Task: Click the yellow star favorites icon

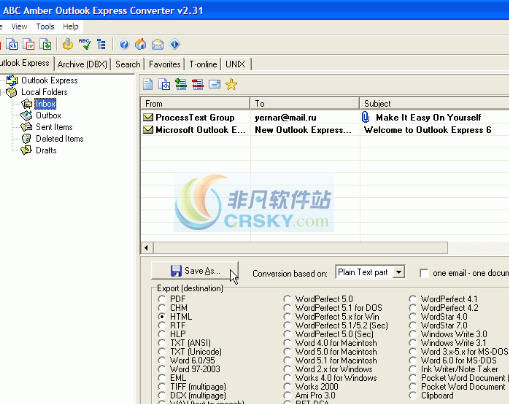Action: (x=231, y=84)
